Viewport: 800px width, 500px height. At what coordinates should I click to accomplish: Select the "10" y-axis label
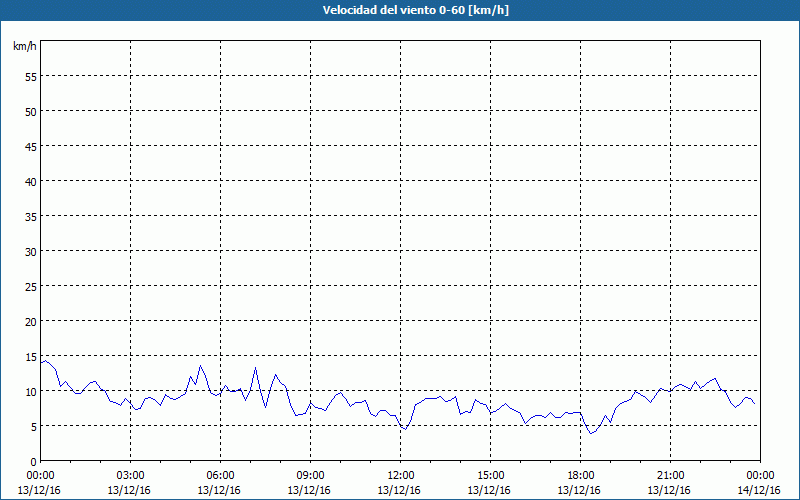[x=31, y=391]
